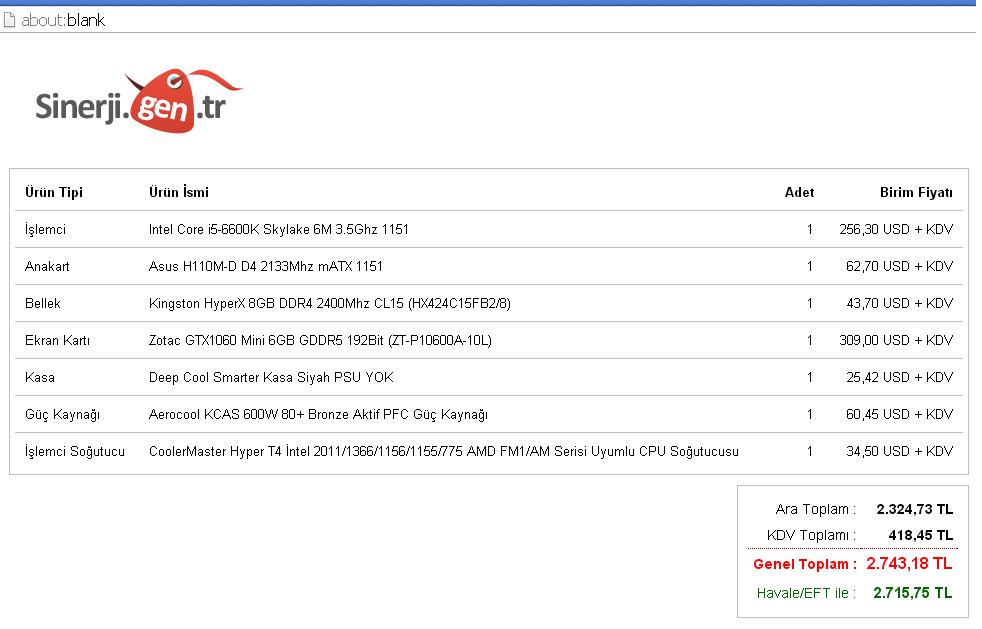The image size is (982, 629).
Task: Select Intel Core i5-6600K Skylake product name
Action: pos(279,229)
